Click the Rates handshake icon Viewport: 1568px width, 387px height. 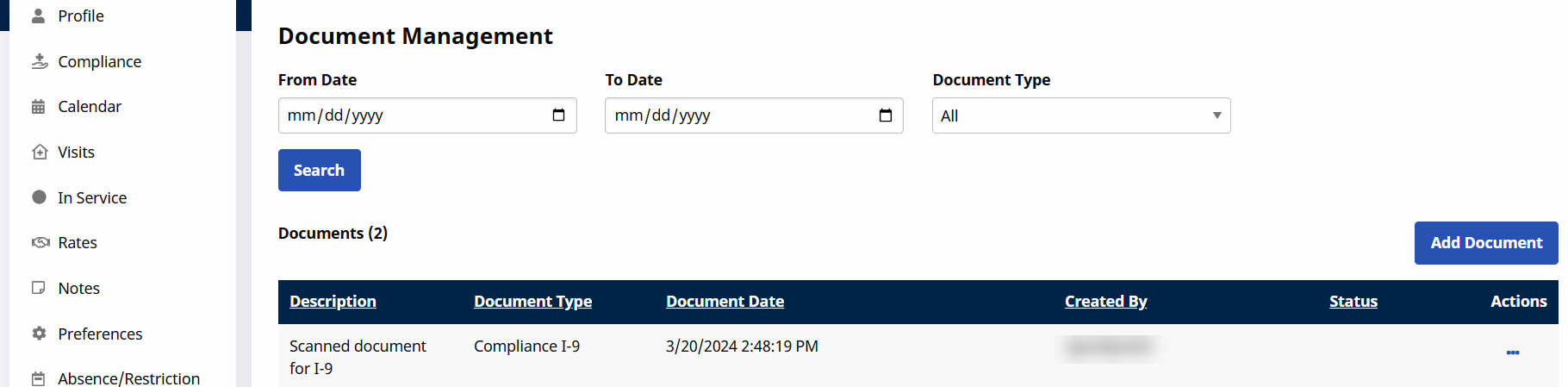[x=40, y=243]
